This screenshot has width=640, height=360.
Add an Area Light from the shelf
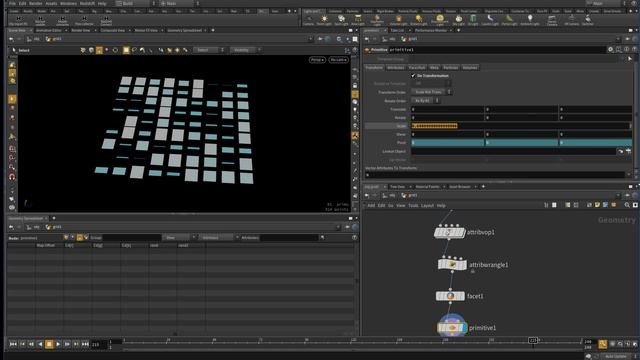pos(358,20)
